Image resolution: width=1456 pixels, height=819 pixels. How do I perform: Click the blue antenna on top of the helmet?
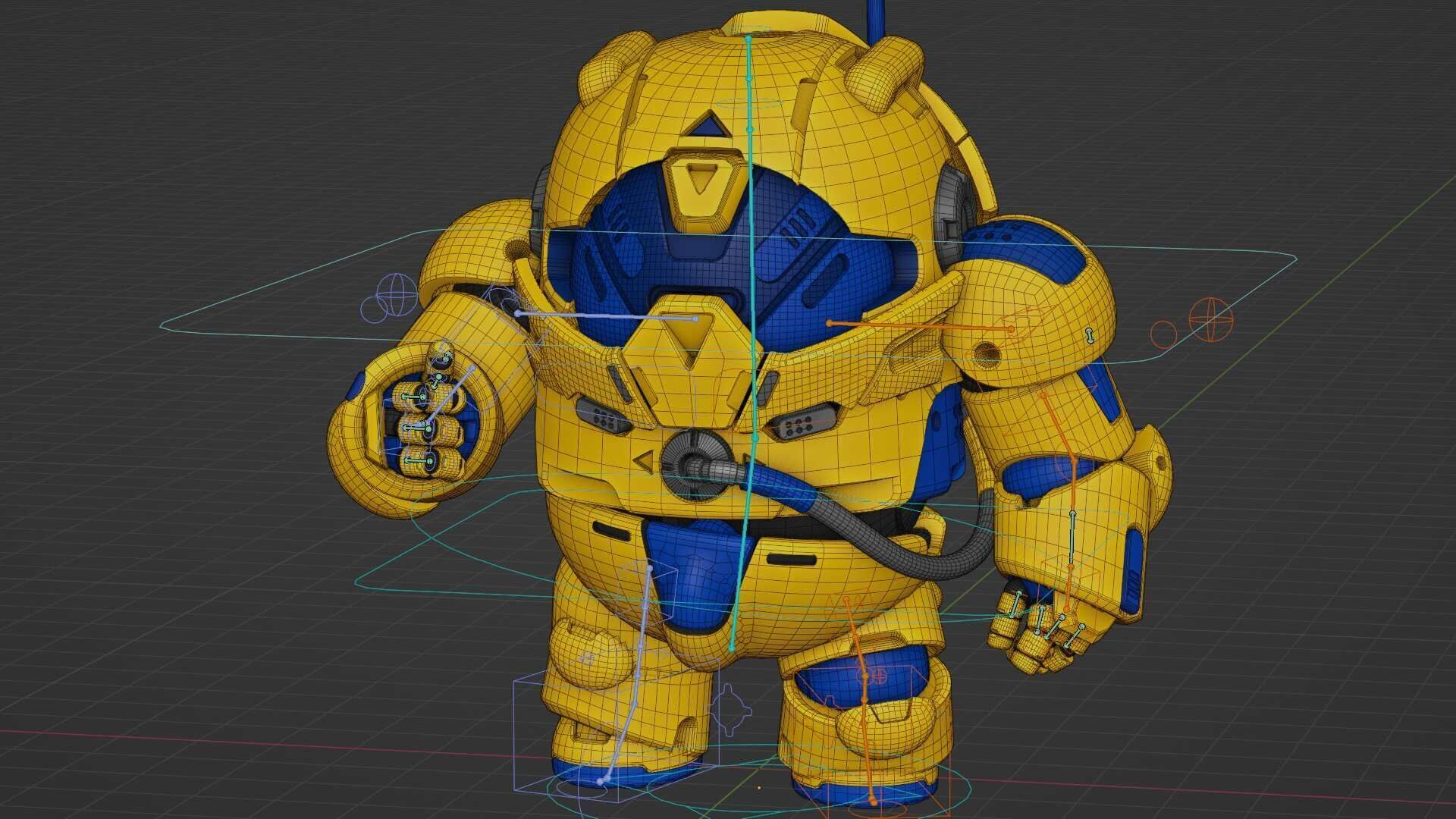click(x=877, y=23)
